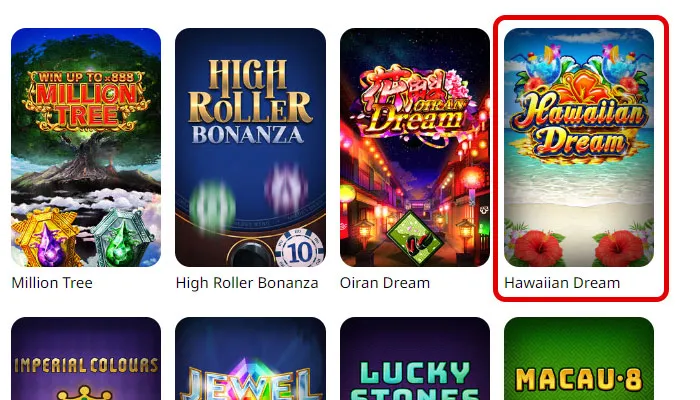Select the Jewel game tile
Image resolution: width=700 pixels, height=400 pixels.
click(250, 358)
